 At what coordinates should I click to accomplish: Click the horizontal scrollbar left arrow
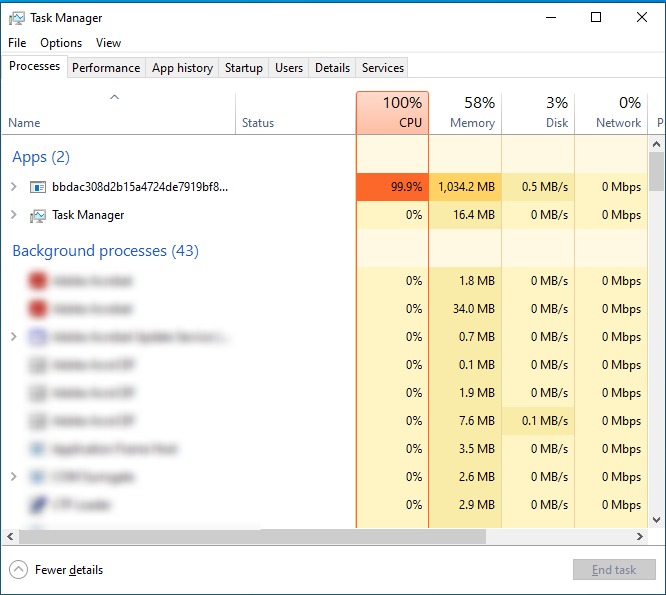pyautogui.click(x=10, y=537)
